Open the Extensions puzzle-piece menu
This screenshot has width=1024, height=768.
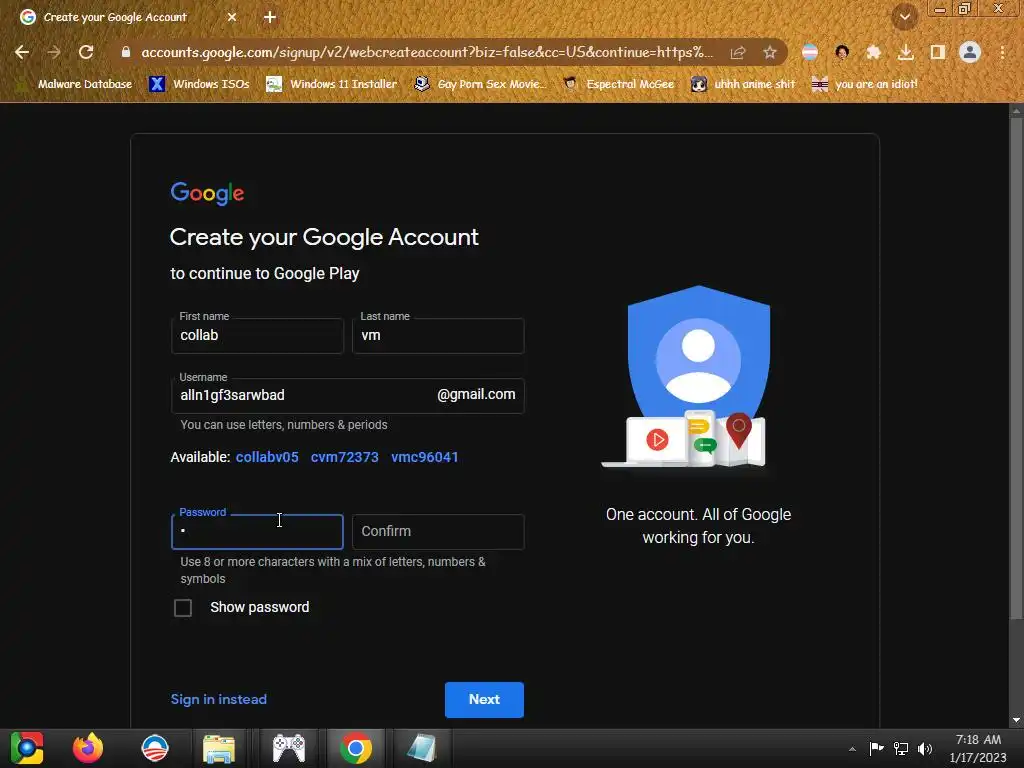[874, 52]
